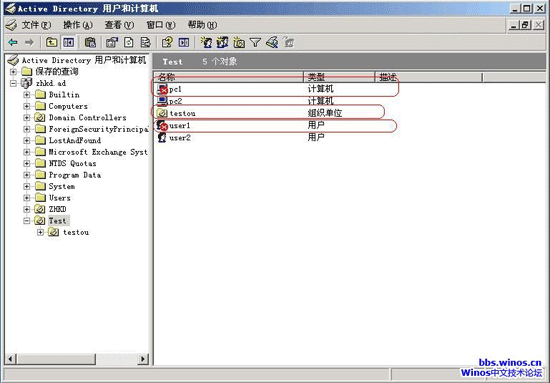Sort list by the 名称 column header
This screenshot has height=383, width=550.
(x=228, y=77)
